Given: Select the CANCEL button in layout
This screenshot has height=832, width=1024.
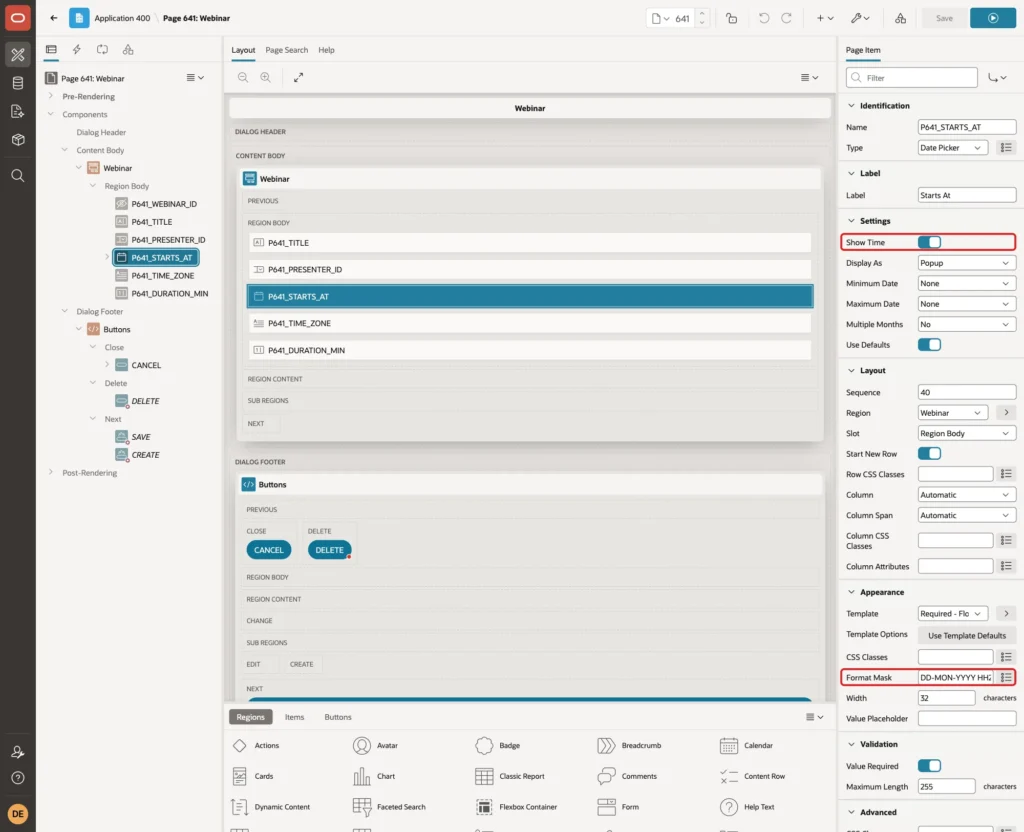Looking at the screenshot, I should click(x=268, y=550).
